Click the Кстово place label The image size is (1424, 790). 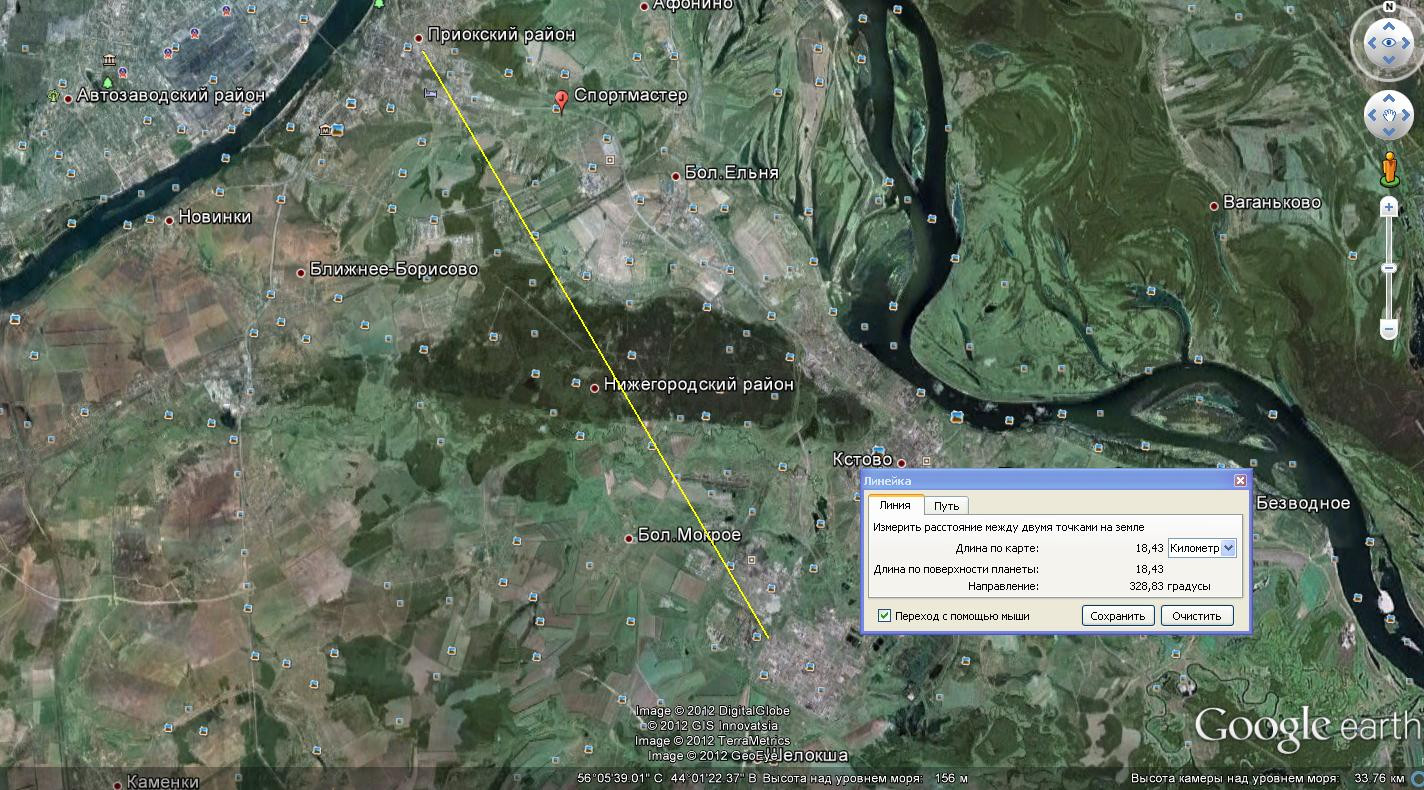click(862, 459)
